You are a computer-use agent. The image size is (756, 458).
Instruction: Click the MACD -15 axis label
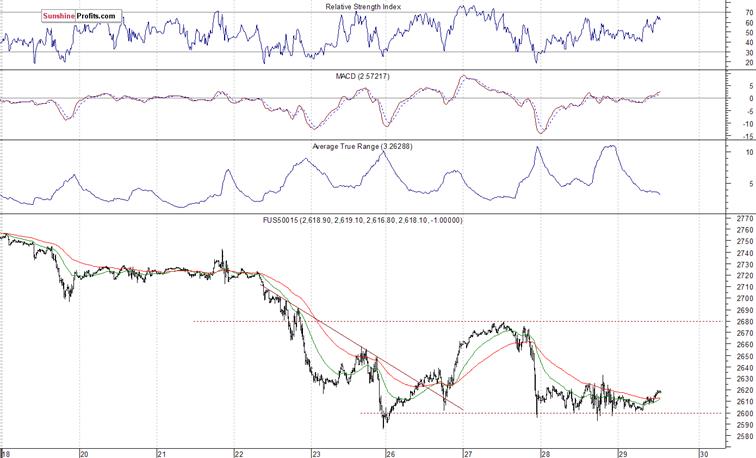click(747, 136)
